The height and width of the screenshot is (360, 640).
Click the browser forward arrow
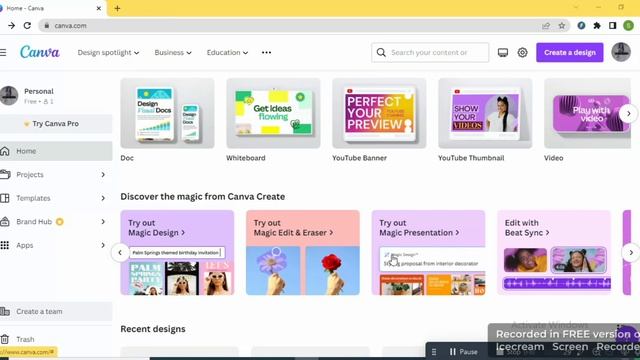pyautogui.click(x=11, y=25)
